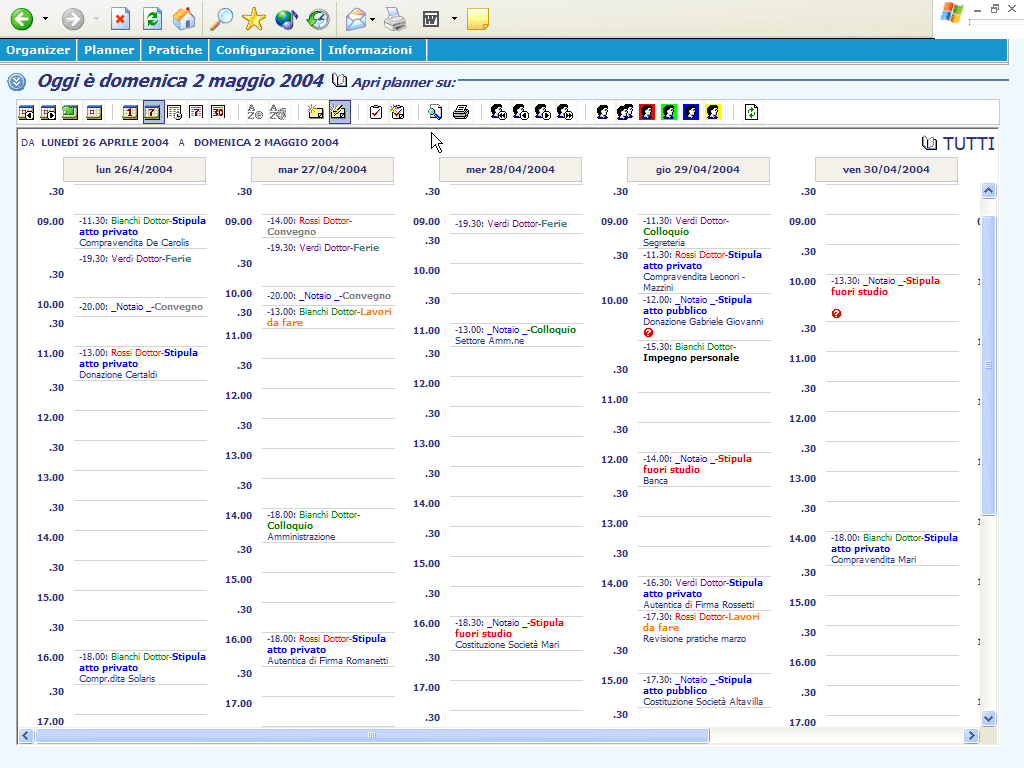This screenshot has width=1024, height=768.
Task: Open the Configurazione menu
Action: [x=264, y=50]
